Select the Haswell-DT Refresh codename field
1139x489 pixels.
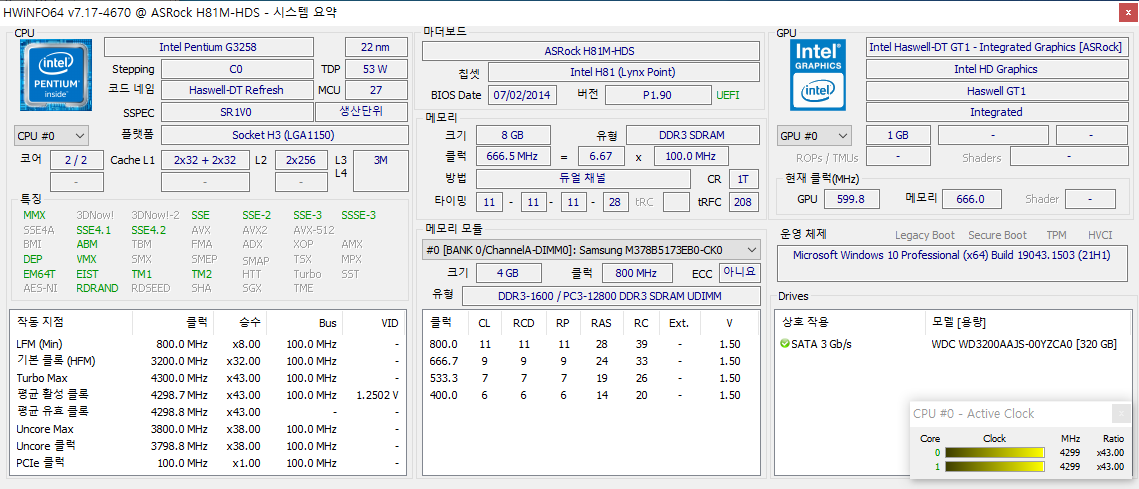(236, 91)
